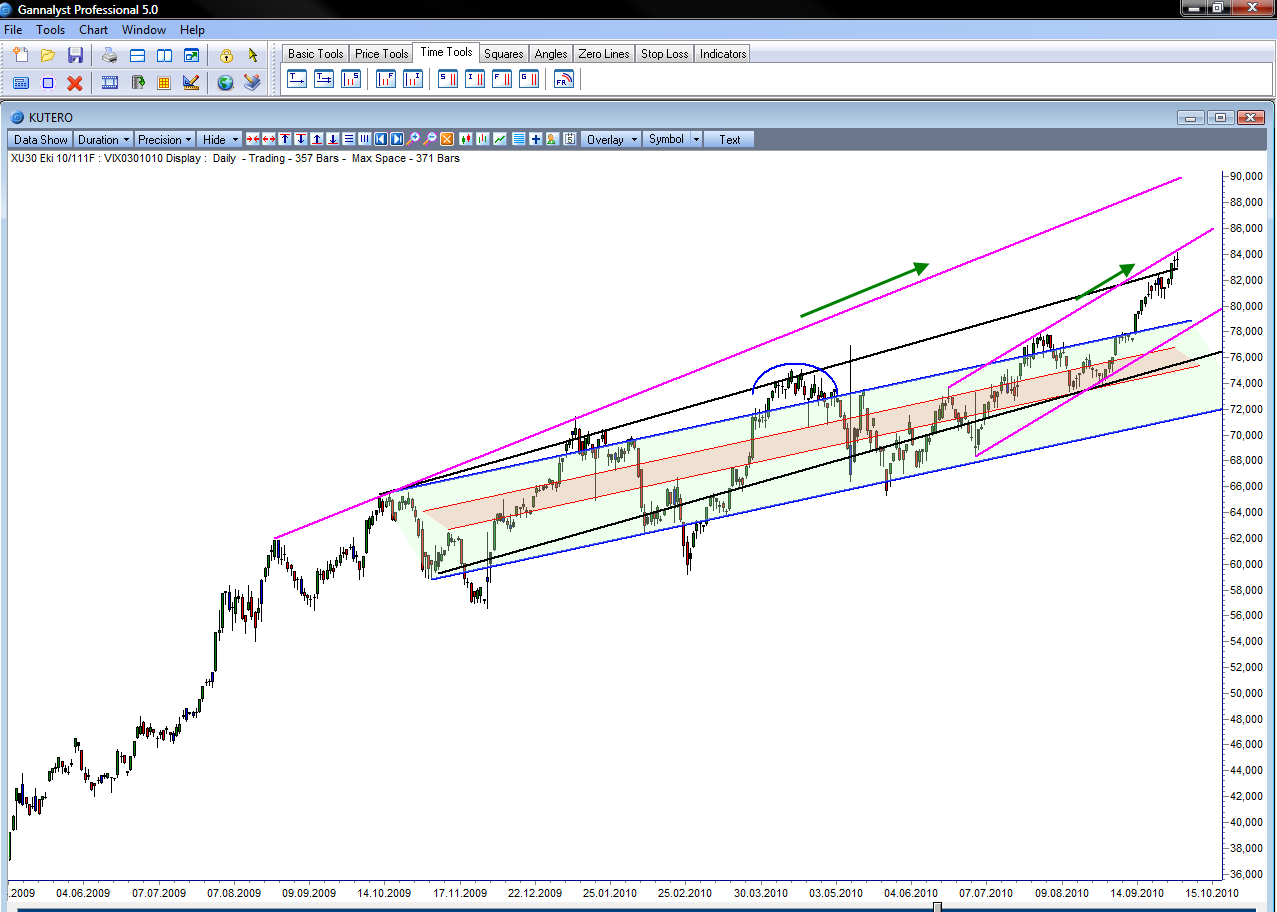This screenshot has width=1277, height=912.
Task: Expand the Duration dropdown
Action: coord(103,140)
